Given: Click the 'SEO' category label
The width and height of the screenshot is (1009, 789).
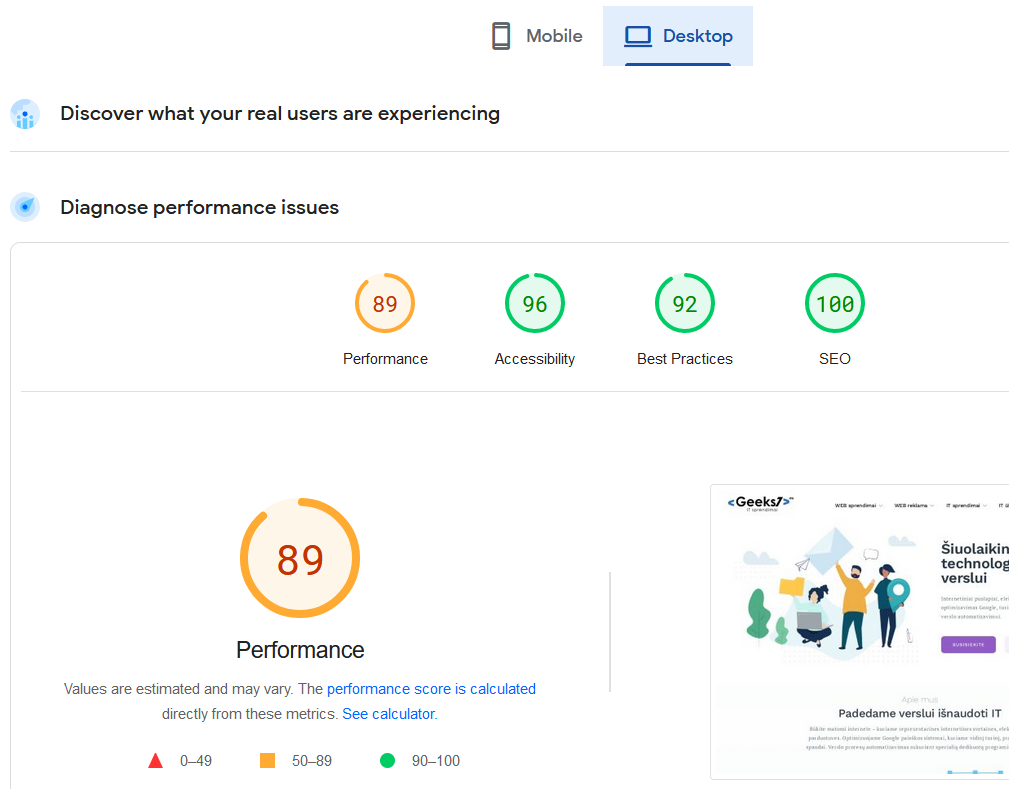Looking at the screenshot, I should point(835,359).
